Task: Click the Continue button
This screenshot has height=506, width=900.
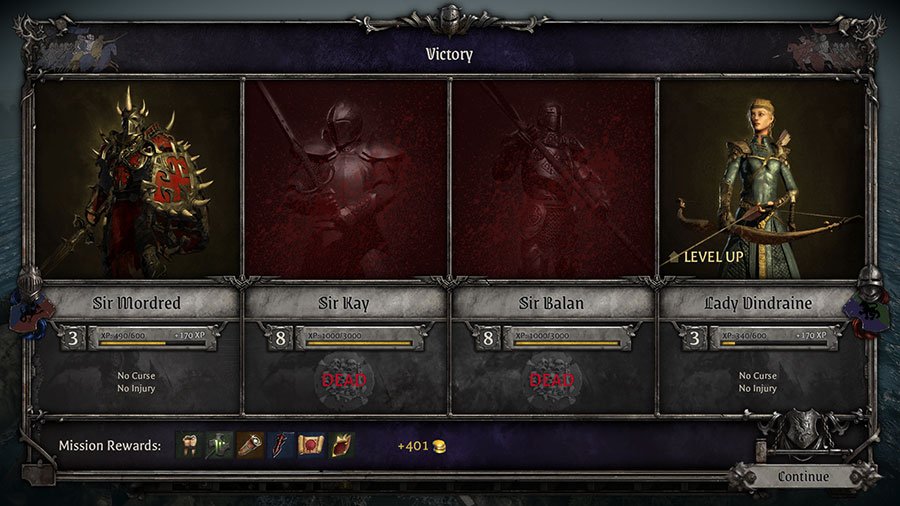Action: pyautogui.click(x=803, y=477)
